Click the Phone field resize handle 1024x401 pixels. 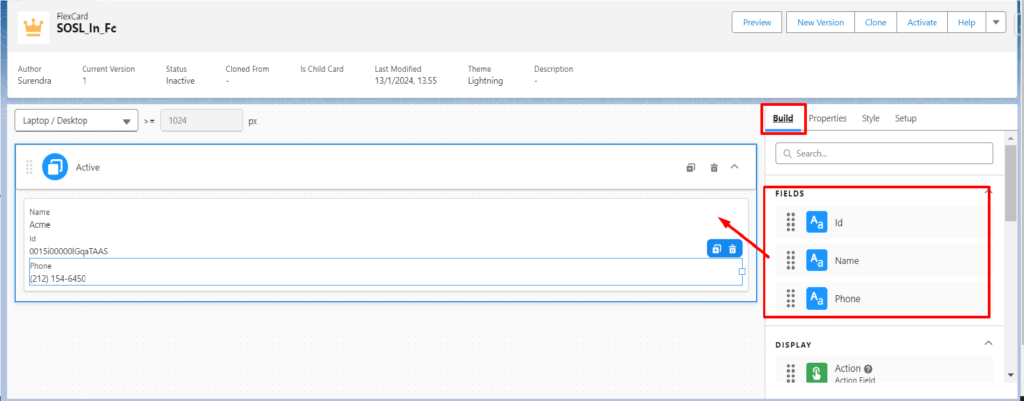(742, 271)
